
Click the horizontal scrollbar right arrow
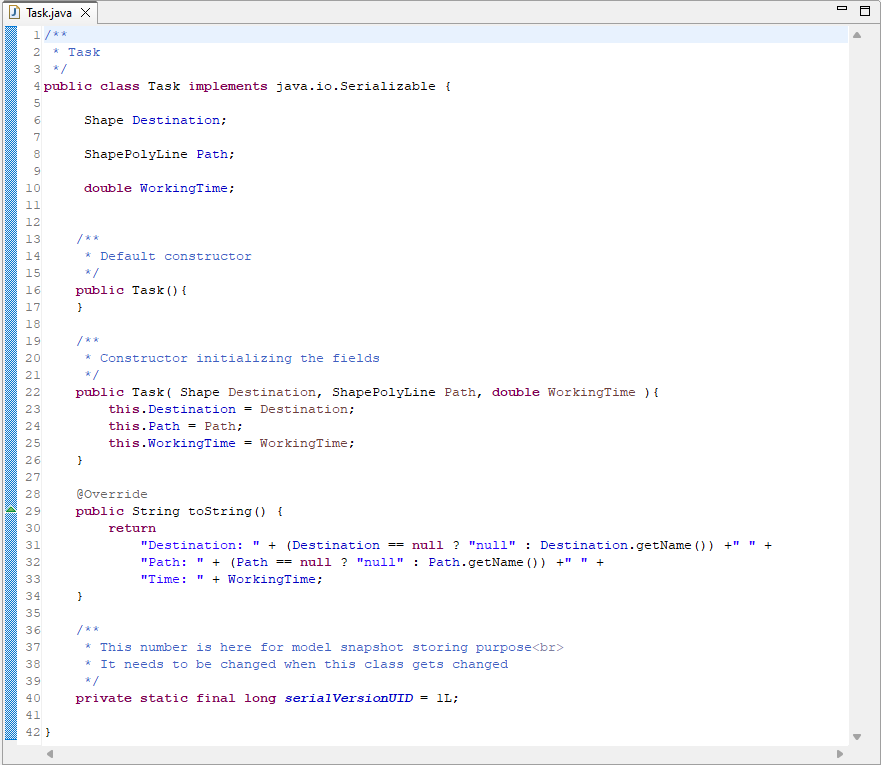click(840, 754)
